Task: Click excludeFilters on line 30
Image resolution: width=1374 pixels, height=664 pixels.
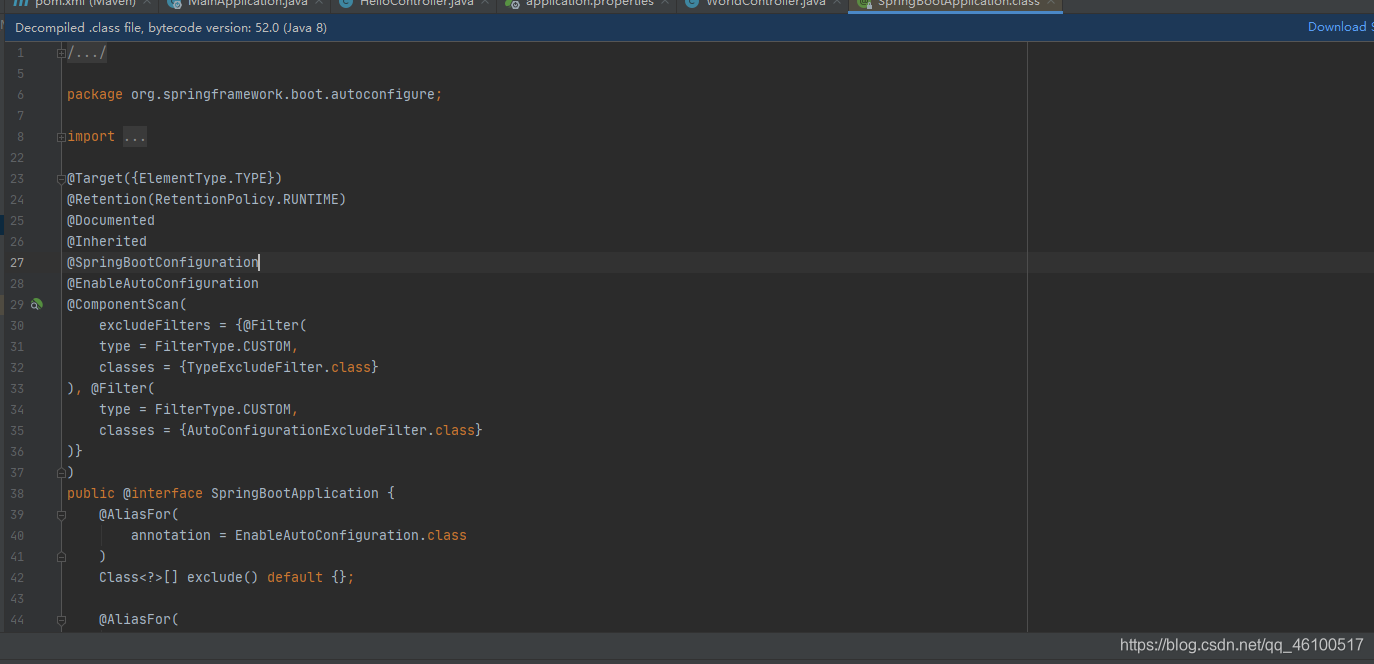Action: [155, 326]
